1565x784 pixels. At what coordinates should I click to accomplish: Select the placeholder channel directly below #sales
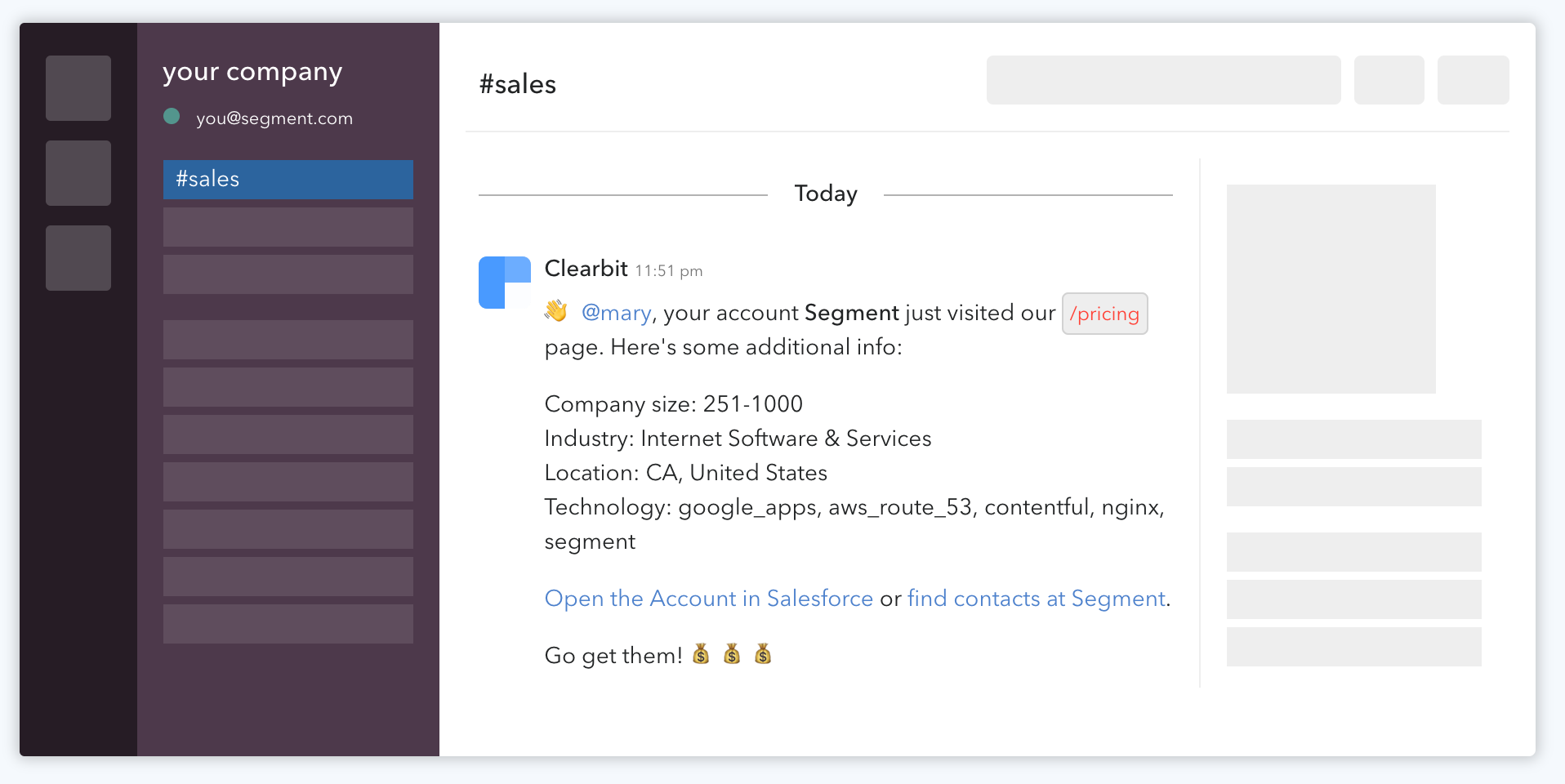[288, 227]
